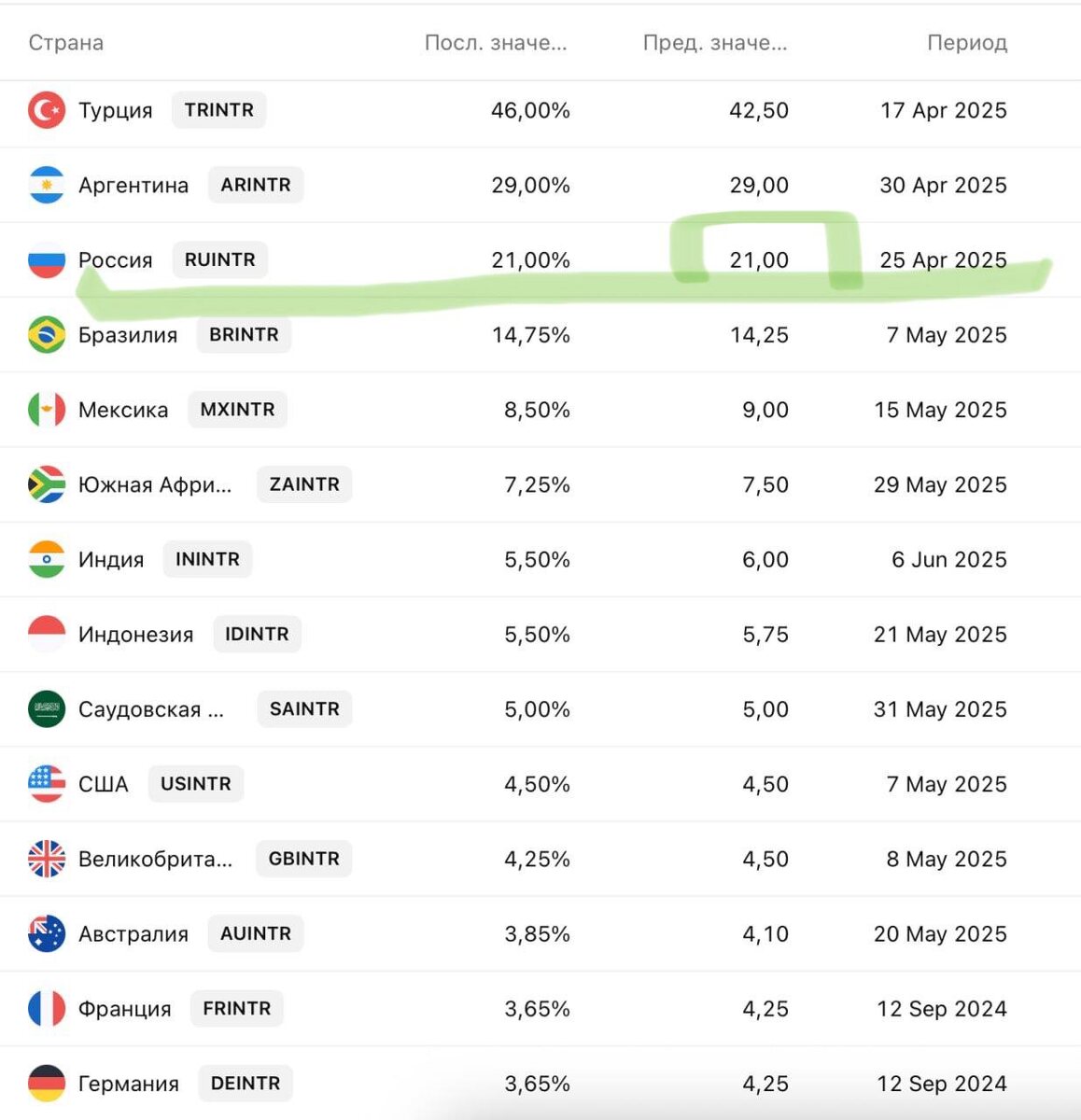Viewport: 1081px width, 1120px height.
Task: Sort by the Страна column header
Action: (x=66, y=43)
